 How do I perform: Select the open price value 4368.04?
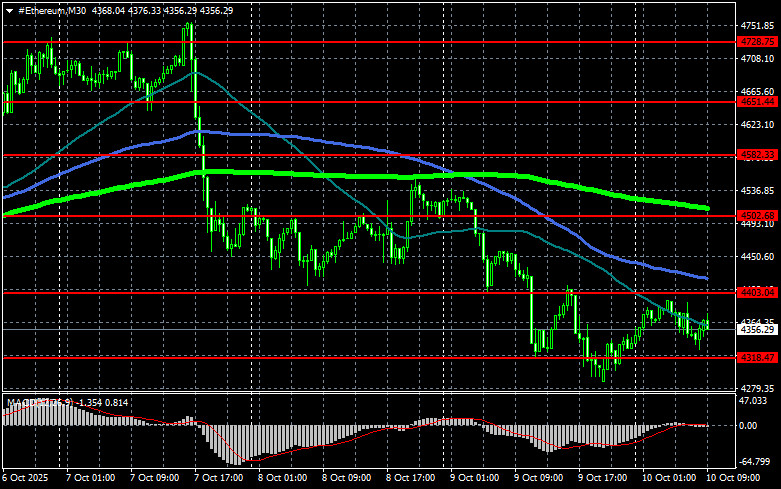(108, 10)
